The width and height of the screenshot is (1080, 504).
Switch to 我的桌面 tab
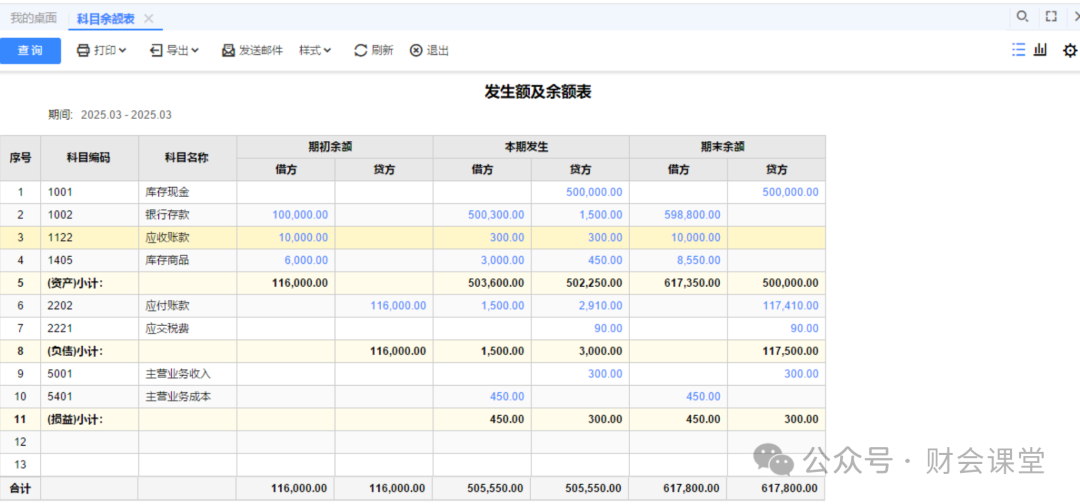(34, 18)
